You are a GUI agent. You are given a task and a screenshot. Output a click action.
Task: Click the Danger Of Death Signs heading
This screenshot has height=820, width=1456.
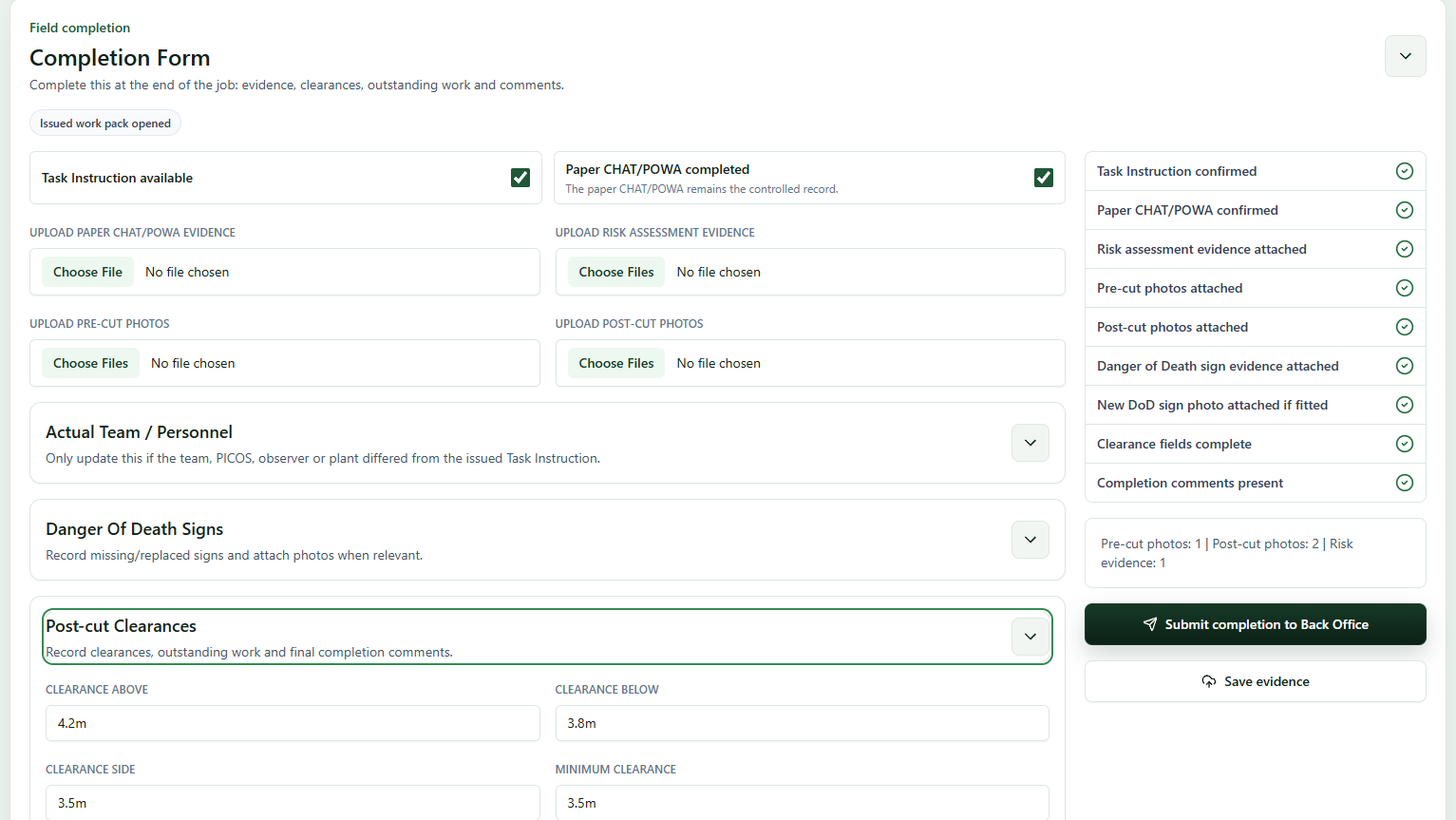[x=134, y=529]
